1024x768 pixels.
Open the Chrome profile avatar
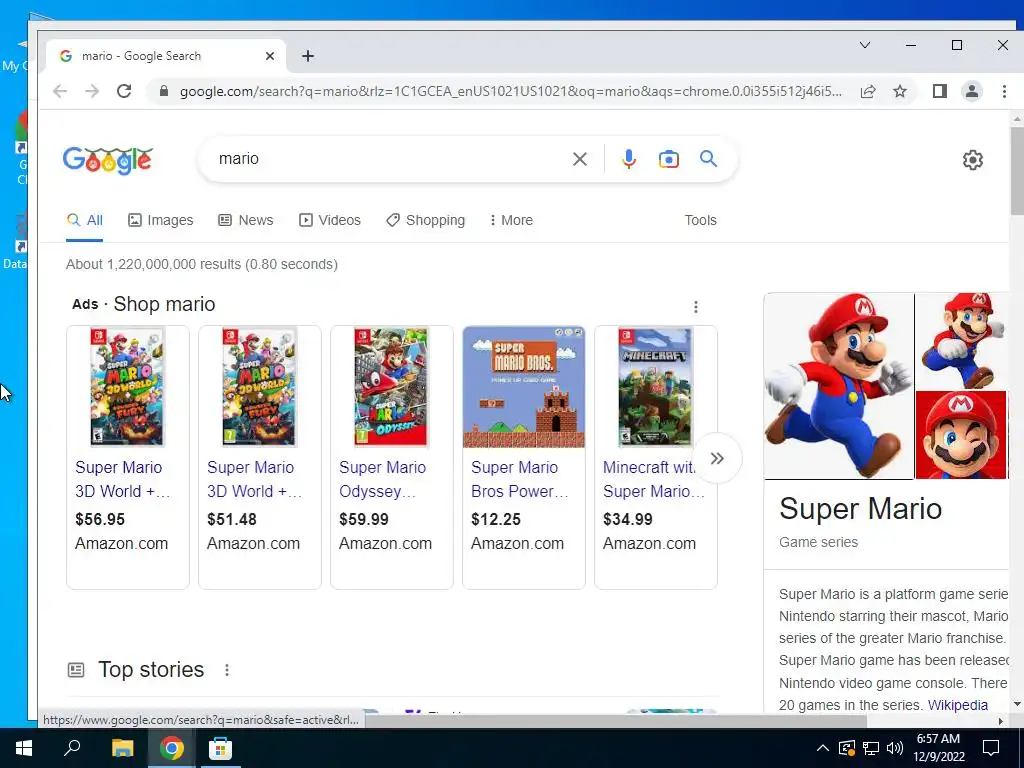tap(972, 91)
